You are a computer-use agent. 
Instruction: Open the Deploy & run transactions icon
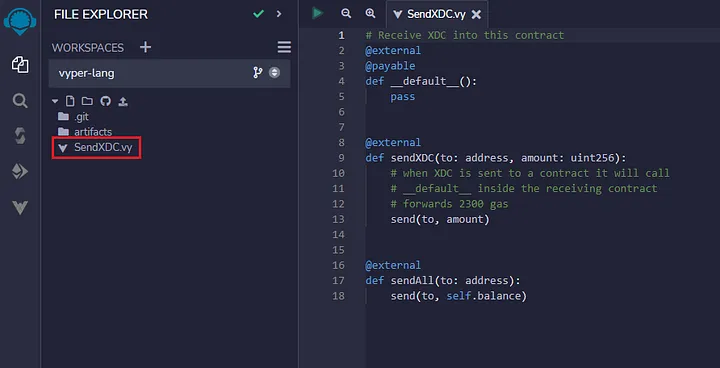20,172
